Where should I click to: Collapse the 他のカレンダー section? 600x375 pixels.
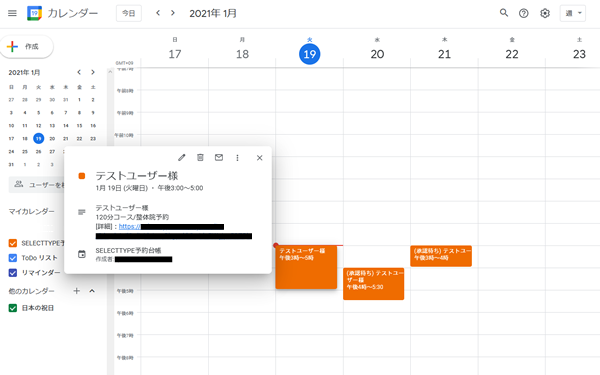[x=92, y=291]
